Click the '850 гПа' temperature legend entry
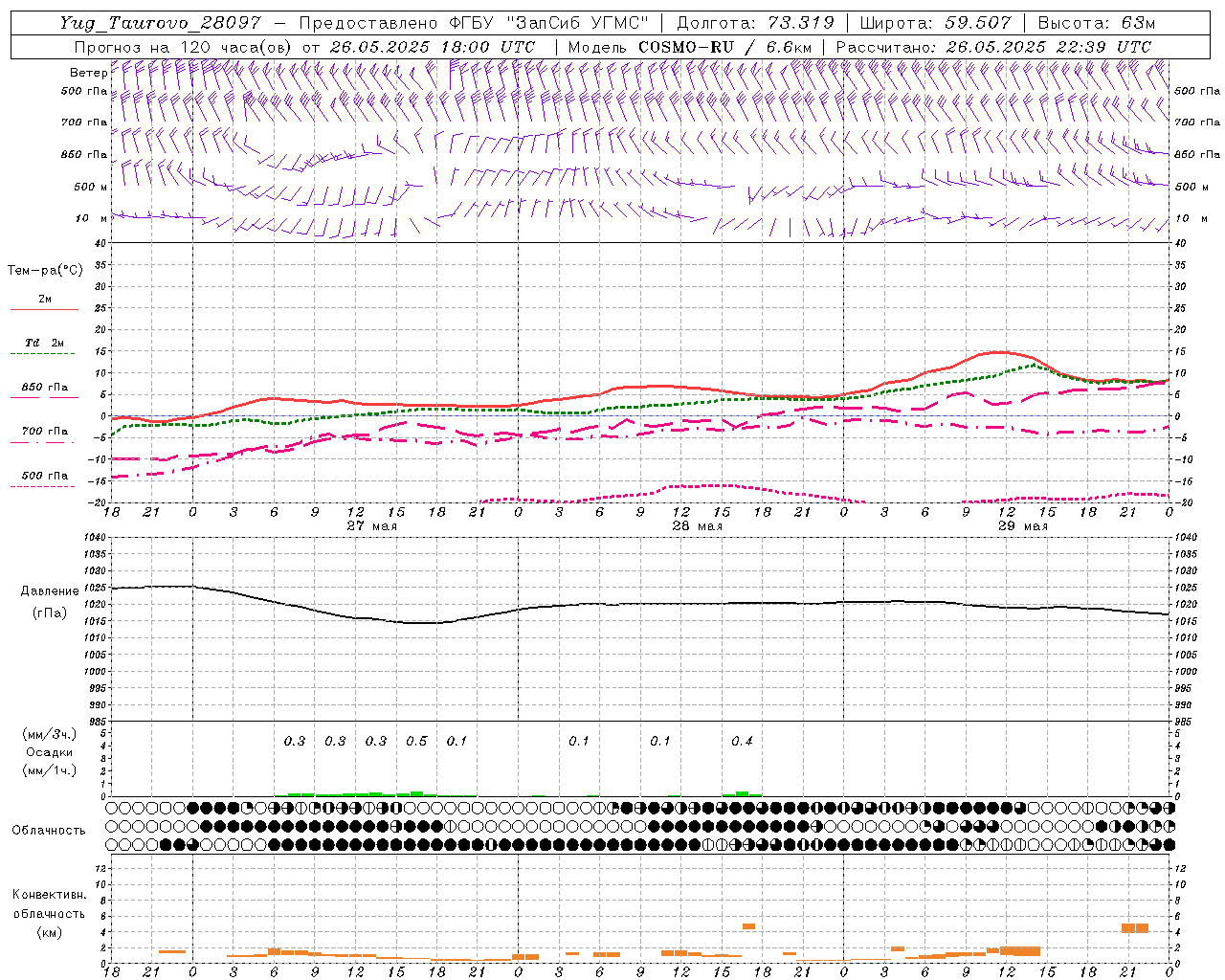The height and width of the screenshot is (980, 1225). [x=45, y=388]
